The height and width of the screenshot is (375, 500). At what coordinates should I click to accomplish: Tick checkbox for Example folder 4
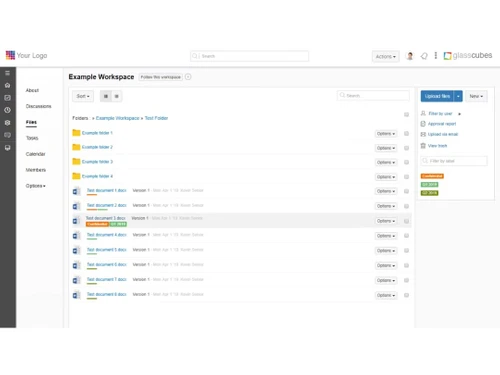[x=406, y=177]
